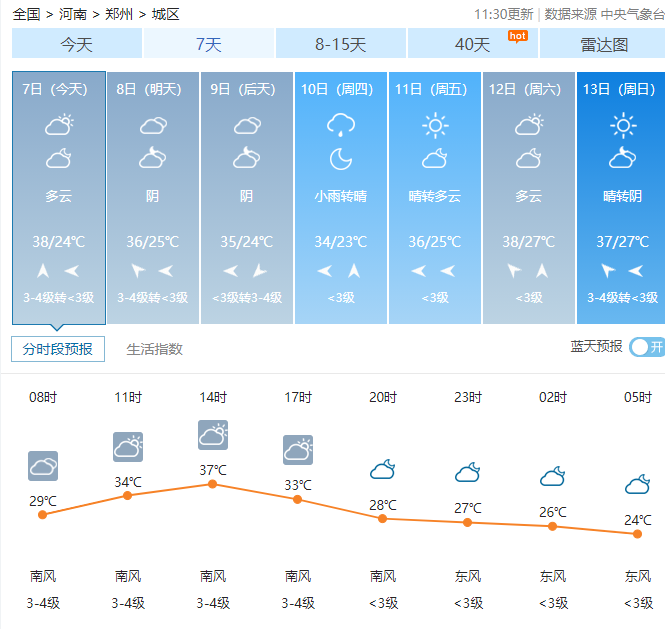Click the 小雨转晴 weather description
Image resolution: width=665 pixels, height=629 pixels.
click(341, 196)
